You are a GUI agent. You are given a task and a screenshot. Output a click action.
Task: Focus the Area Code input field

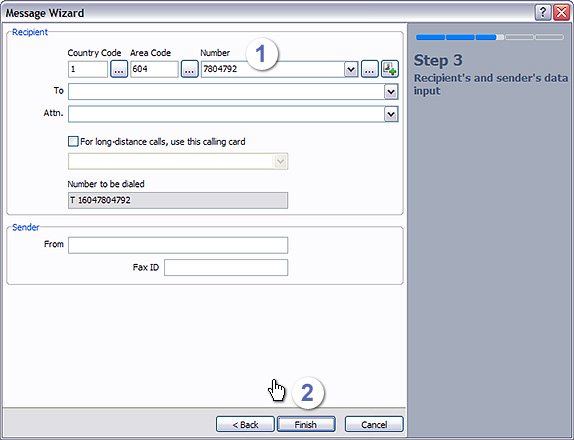(x=154, y=69)
